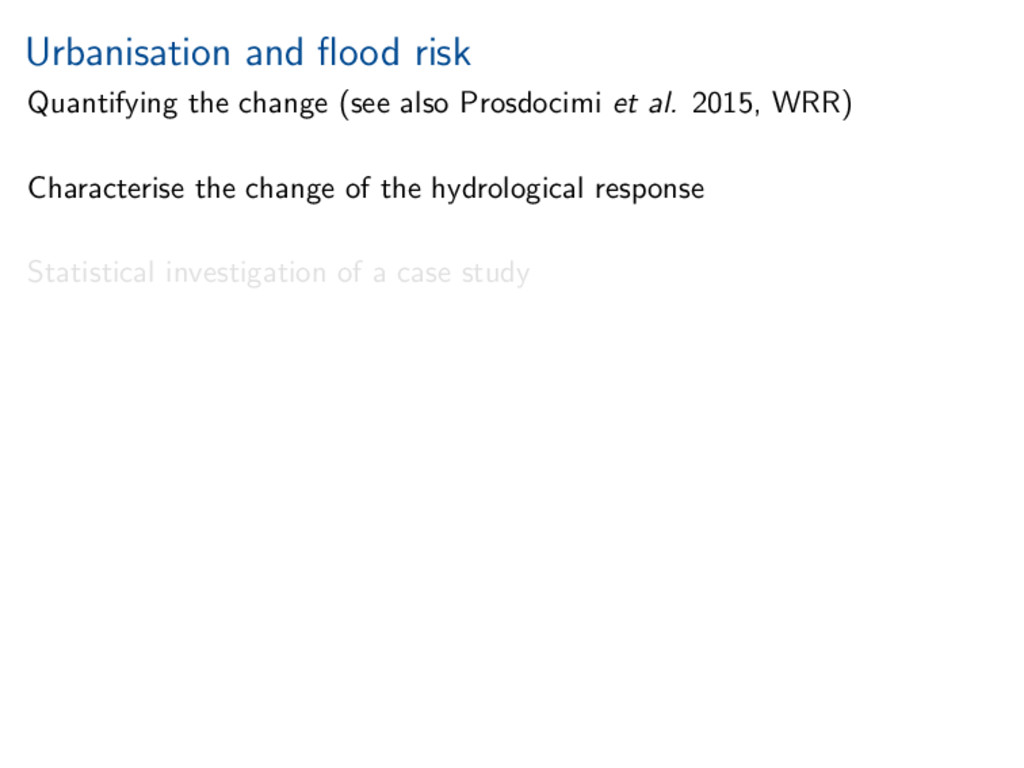
Task: Click the word 'Urbanisation' in the title
Action: click(130, 52)
